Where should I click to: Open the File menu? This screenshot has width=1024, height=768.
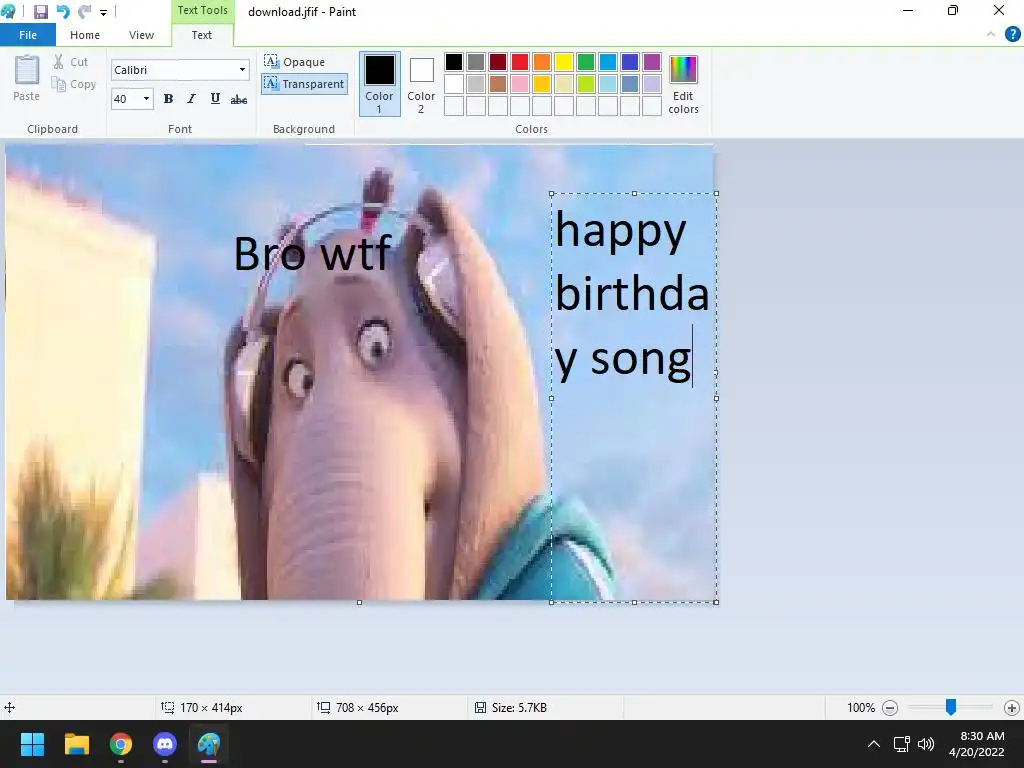[28, 35]
